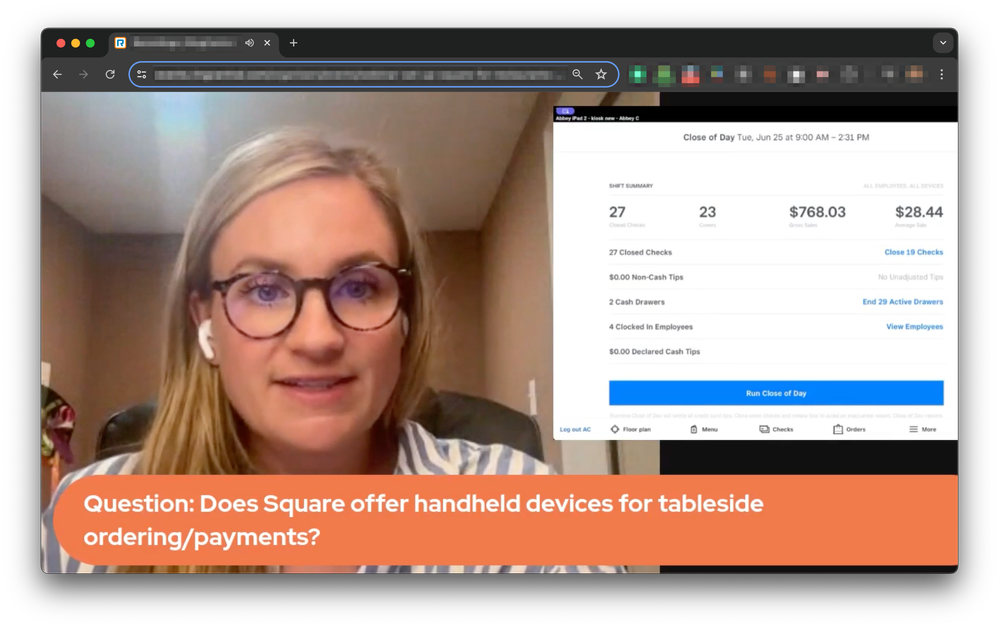999x628 pixels.
Task: Open the View Employees link
Action: pyautogui.click(x=914, y=327)
